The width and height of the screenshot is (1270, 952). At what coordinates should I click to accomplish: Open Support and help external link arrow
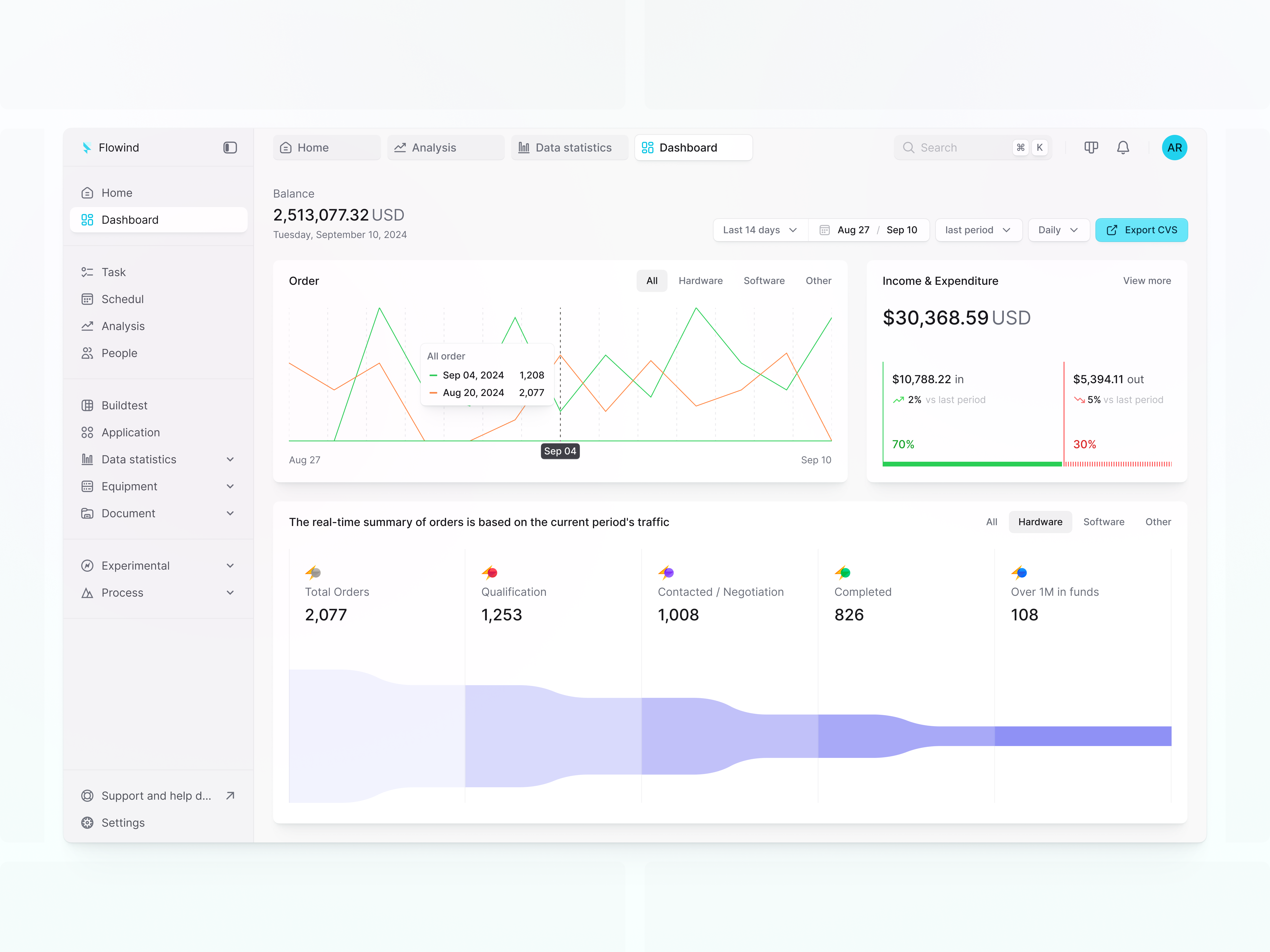(230, 795)
